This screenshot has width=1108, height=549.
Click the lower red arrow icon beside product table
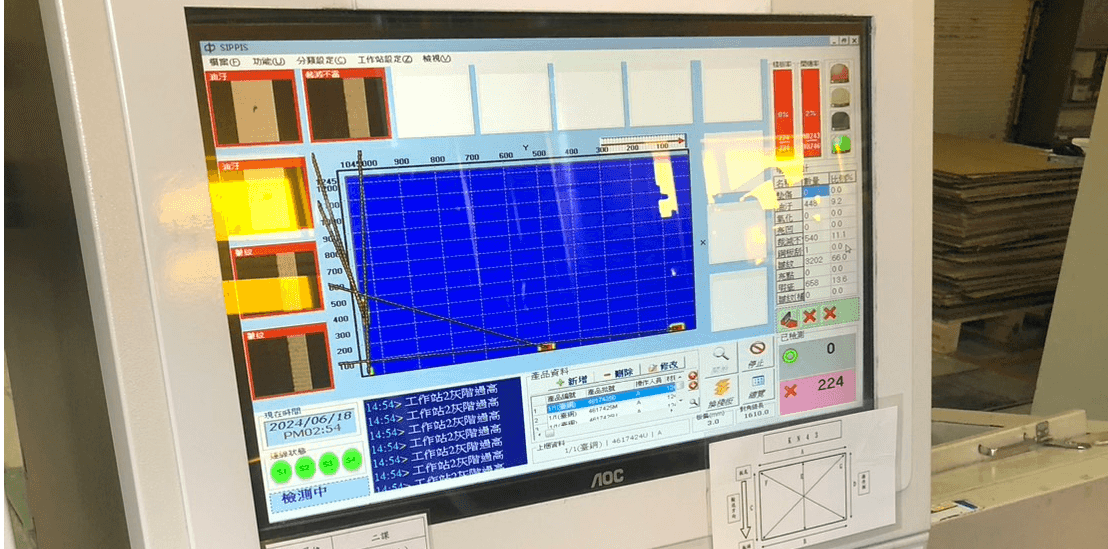(x=692, y=386)
